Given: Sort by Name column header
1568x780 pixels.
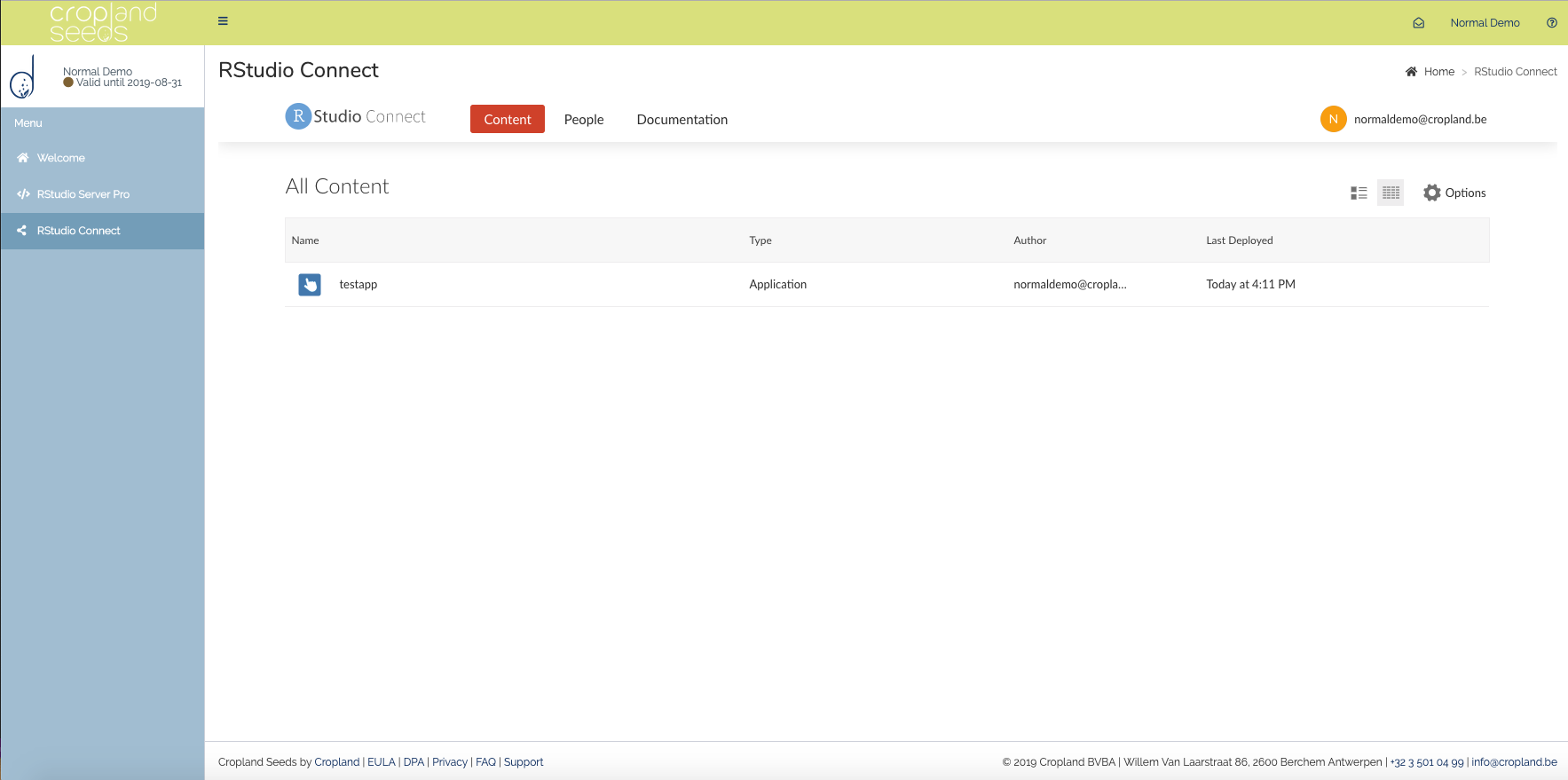Looking at the screenshot, I should pyautogui.click(x=305, y=240).
